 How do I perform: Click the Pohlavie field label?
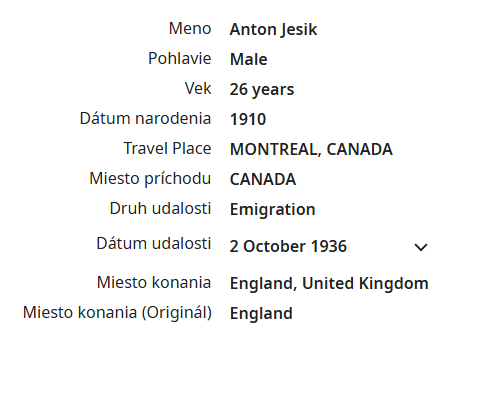point(180,58)
